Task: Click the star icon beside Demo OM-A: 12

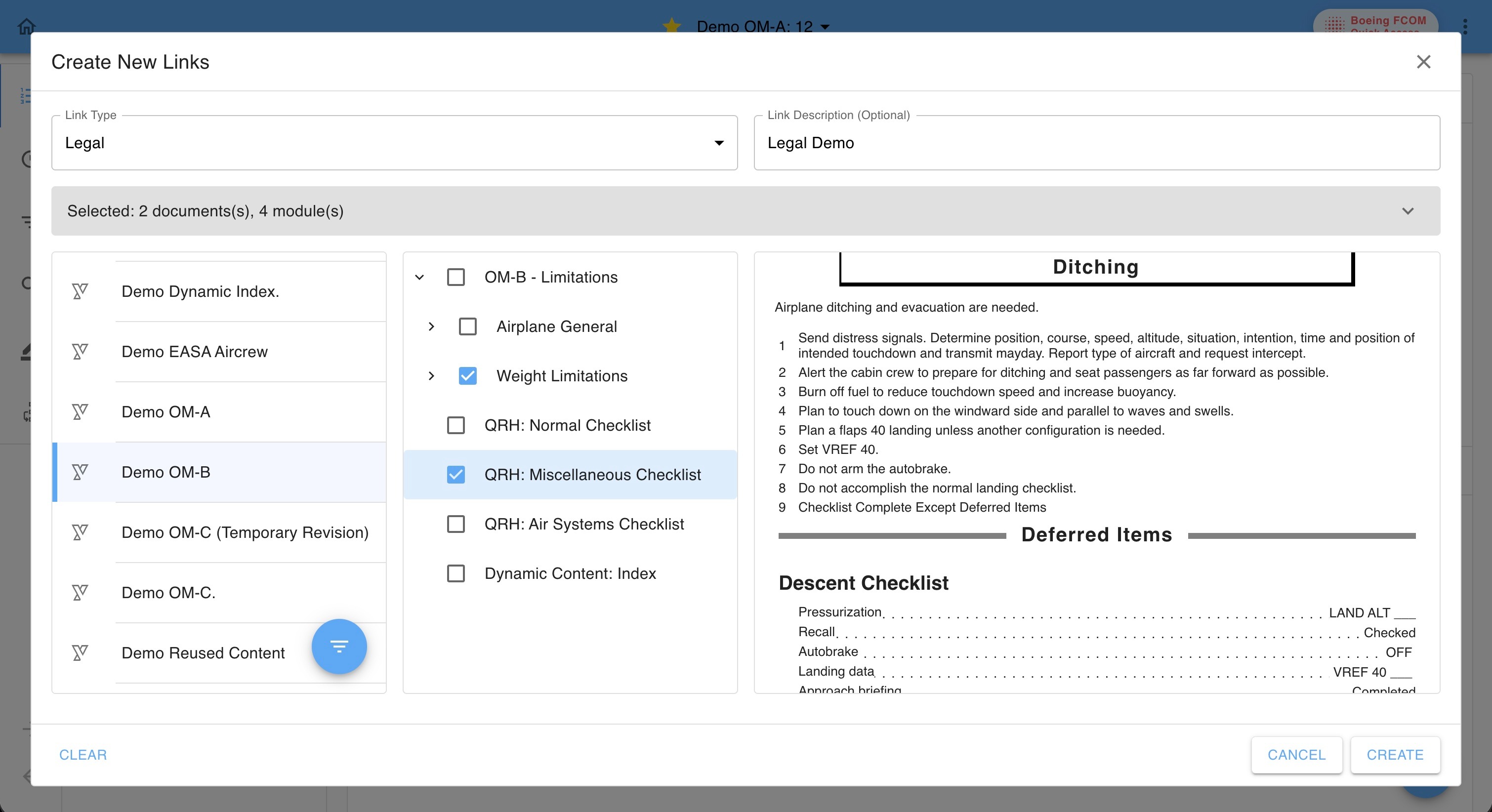Action: click(672, 26)
